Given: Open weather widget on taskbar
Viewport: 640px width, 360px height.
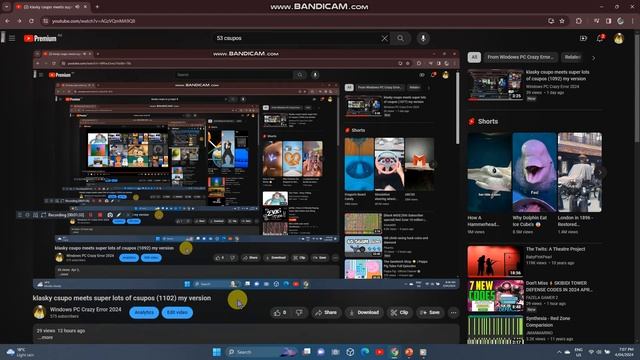Looking at the screenshot, I should click(x=20, y=352).
